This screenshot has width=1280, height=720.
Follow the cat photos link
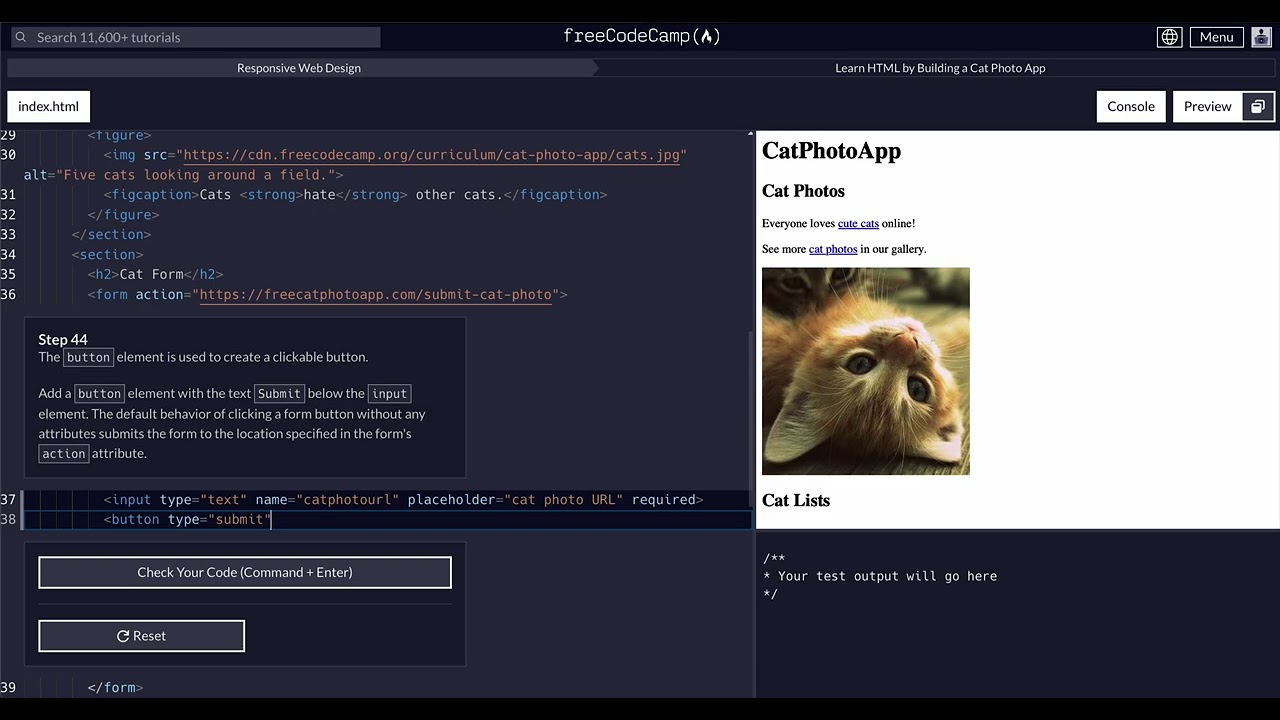(833, 249)
